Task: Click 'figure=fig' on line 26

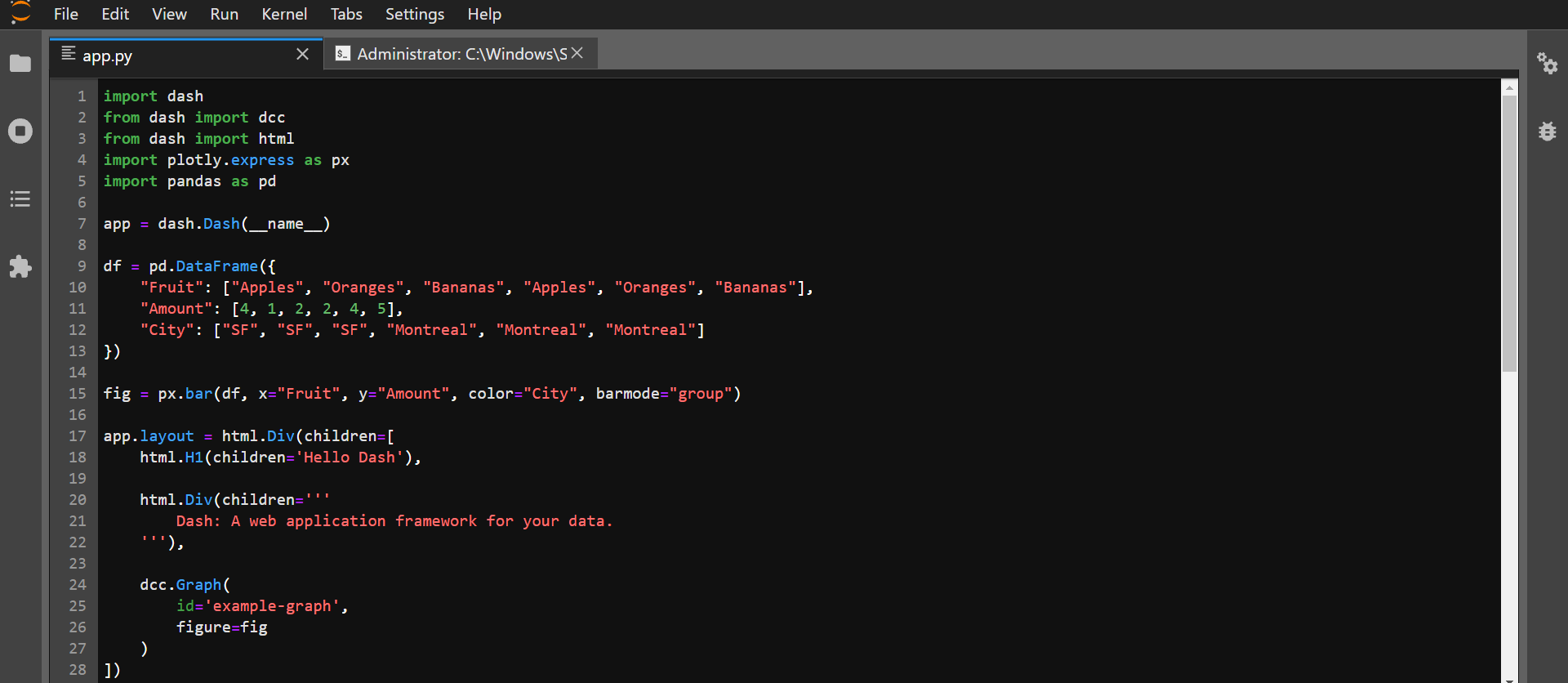Action: coord(222,627)
